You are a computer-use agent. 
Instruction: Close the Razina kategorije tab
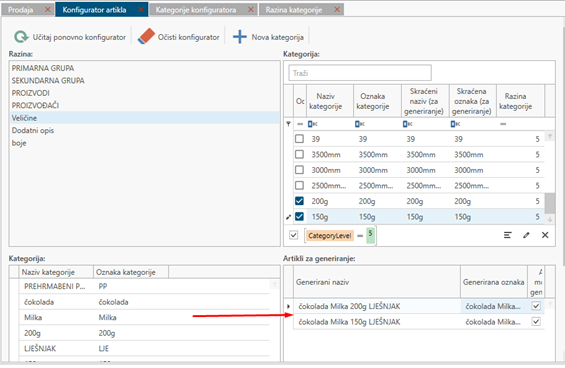coord(337,9)
